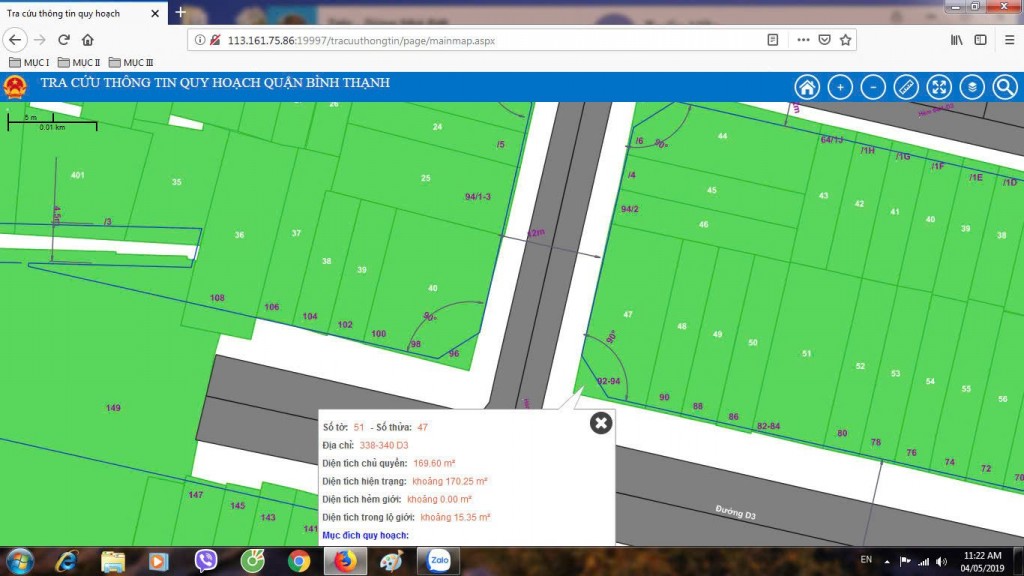Select parcel 149 on the map
Image resolution: width=1024 pixels, height=576 pixels.
pos(113,408)
